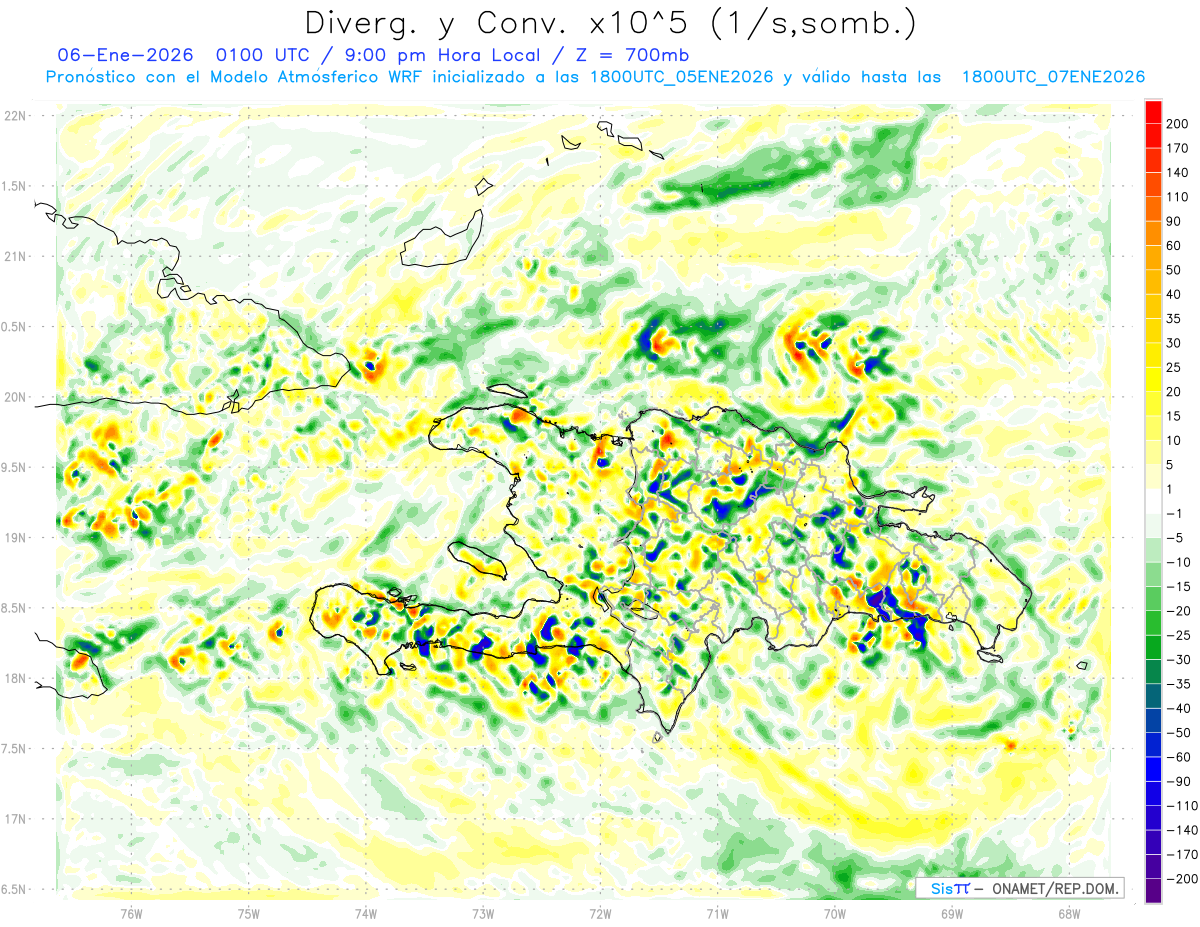Click the '68W' longitude label

click(1069, 913)
